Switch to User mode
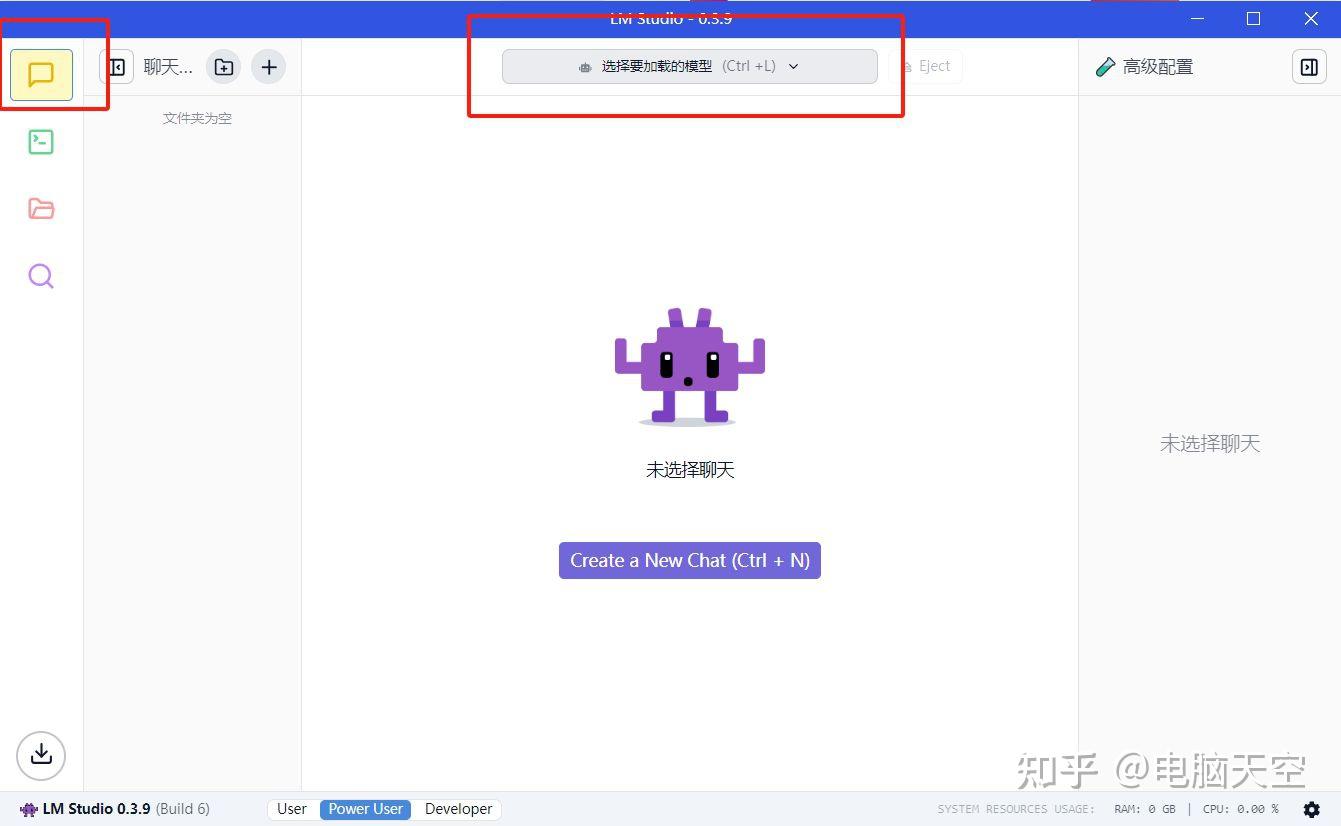The height and width of the screenshot is (826, 1341). point(292,809)
